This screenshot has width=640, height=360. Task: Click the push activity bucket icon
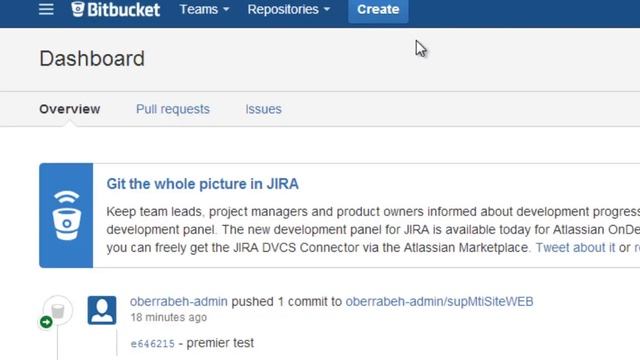[x=58, y=311]
